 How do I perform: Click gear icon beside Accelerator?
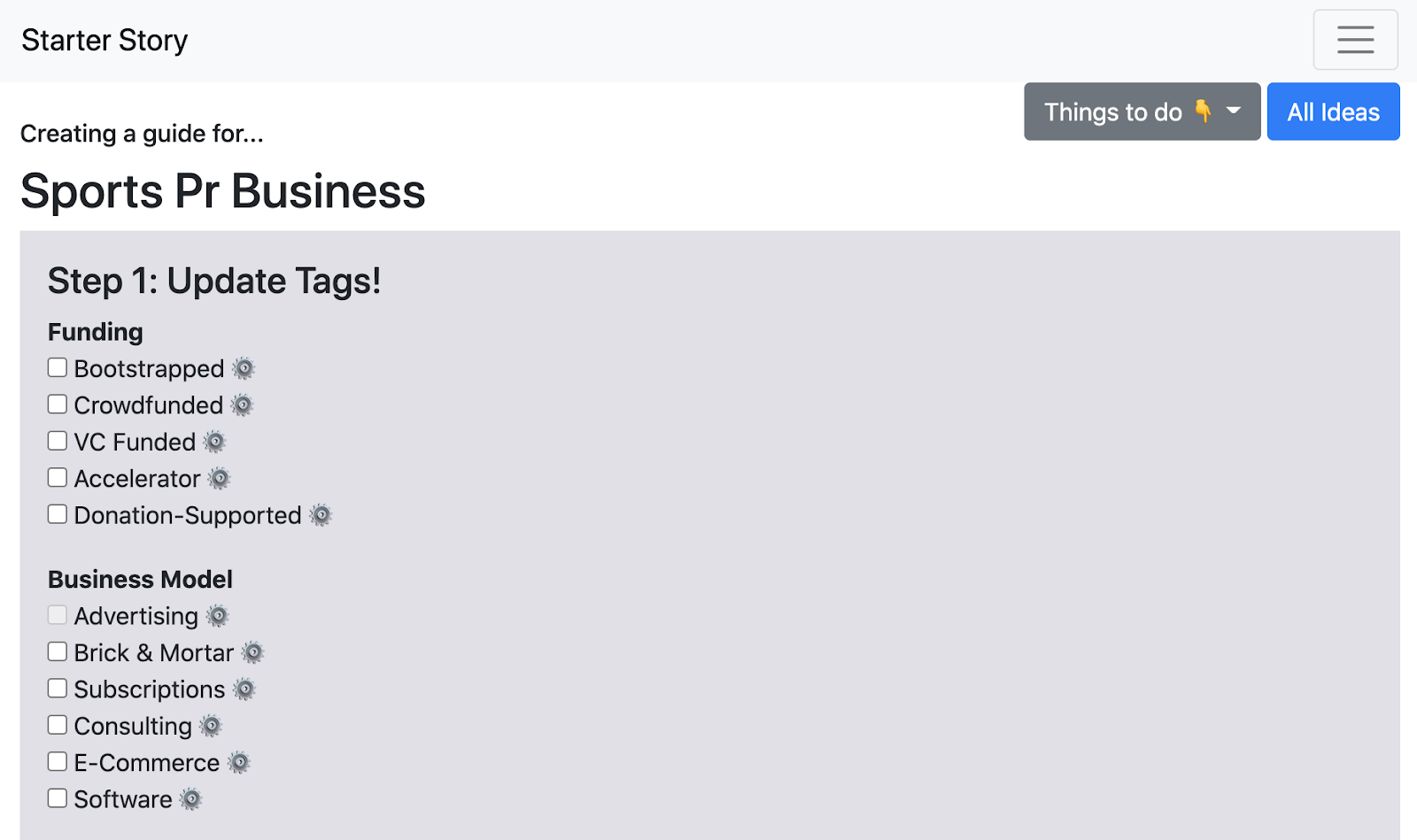point(219,479)
